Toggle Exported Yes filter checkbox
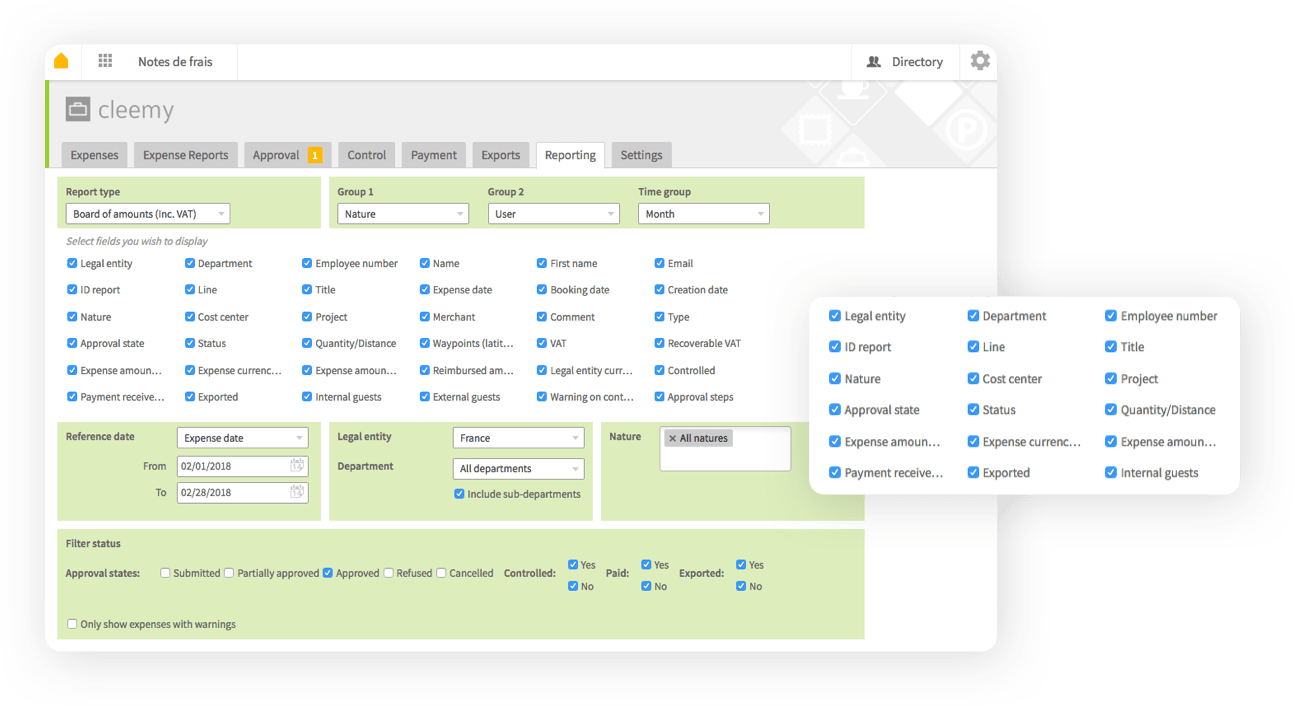Viewport: 1295px width, 706px height. point(741,565)
